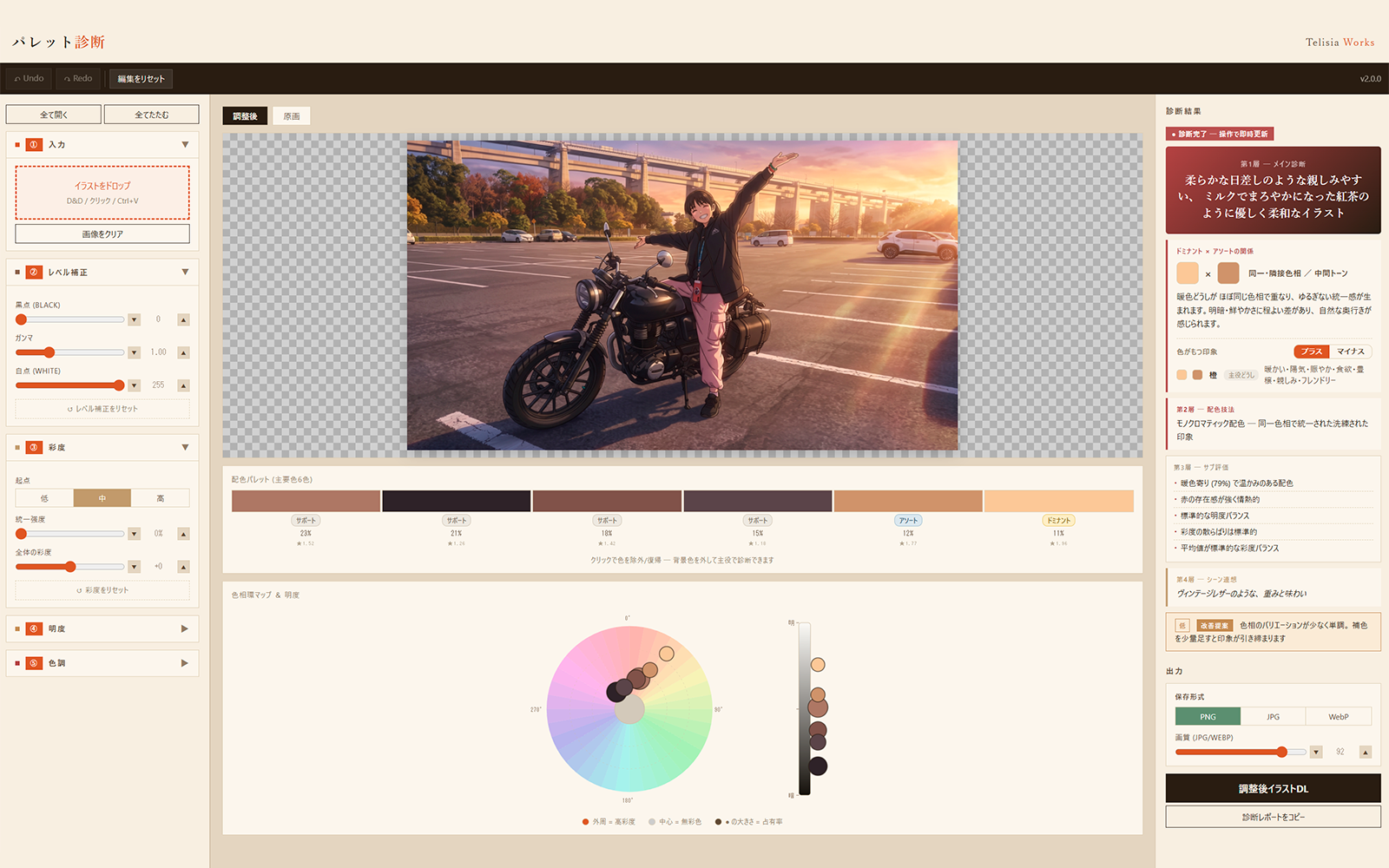The width and height of the screenshot is (1389, 868).
Task: Collapse the レベル補正 section arrow
Action: click(185, 273)
